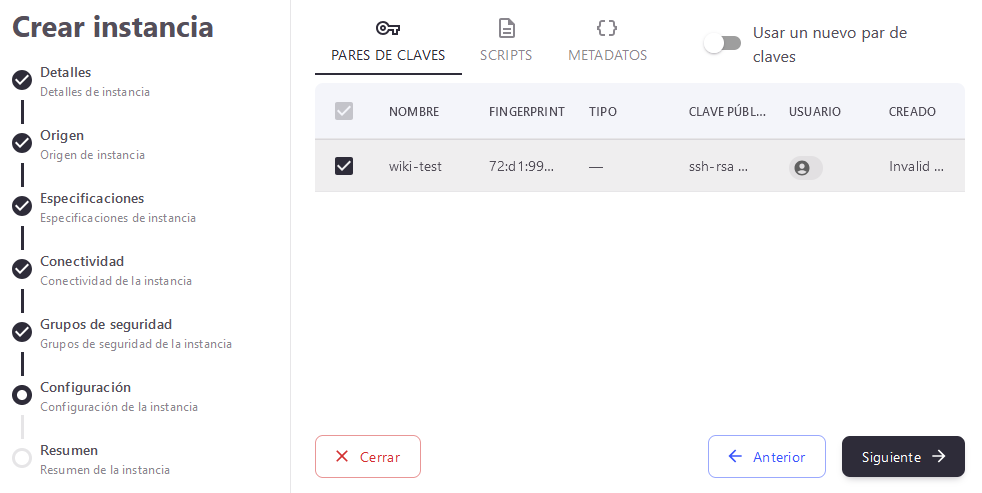Sort the table by the Nombre column header
The height and width of the screenshot is (493, 982).
coord(414,112)
